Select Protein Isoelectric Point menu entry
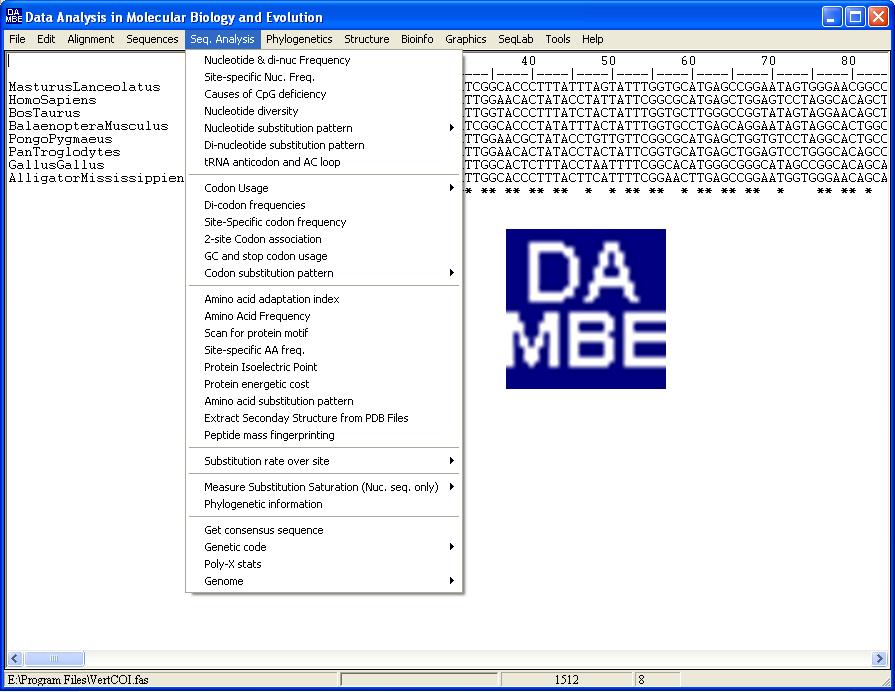895x692 pixels. [x=260, y=367]
